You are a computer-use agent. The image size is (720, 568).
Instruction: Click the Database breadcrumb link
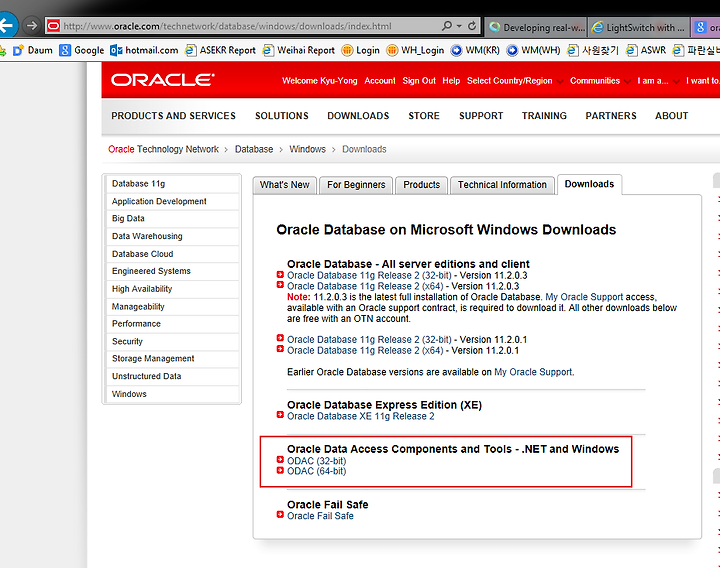(x=254, y=149)
